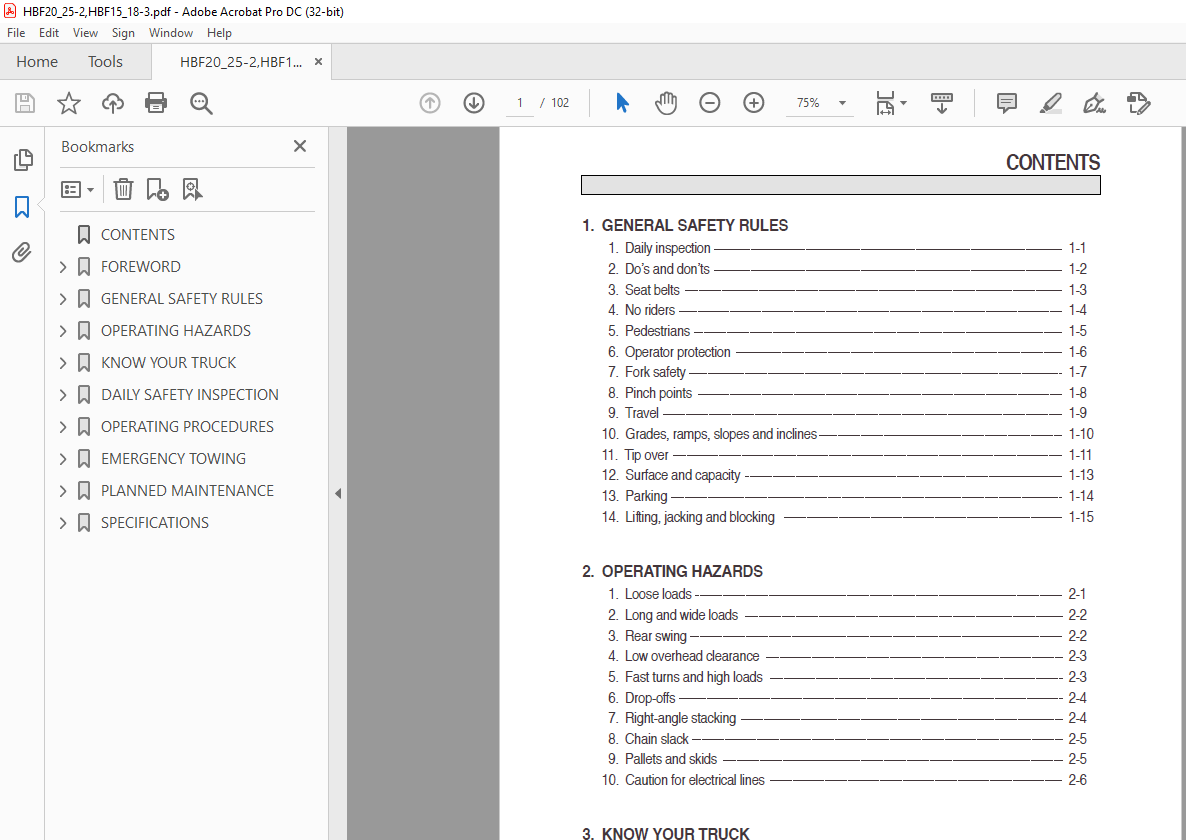1186x840 pixels.
Task: Print the document
Action: 156,103
